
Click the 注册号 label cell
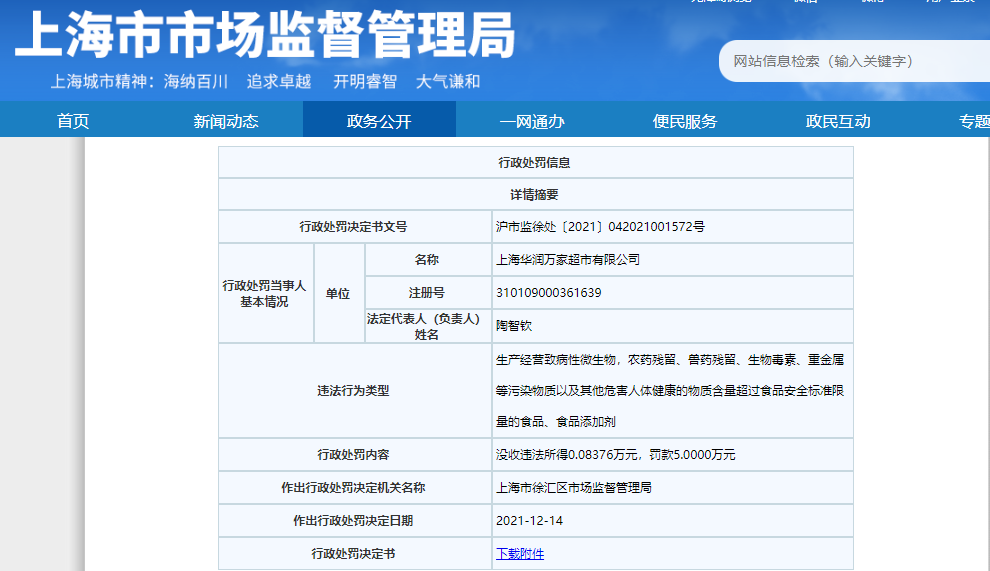tap(428, 293)
